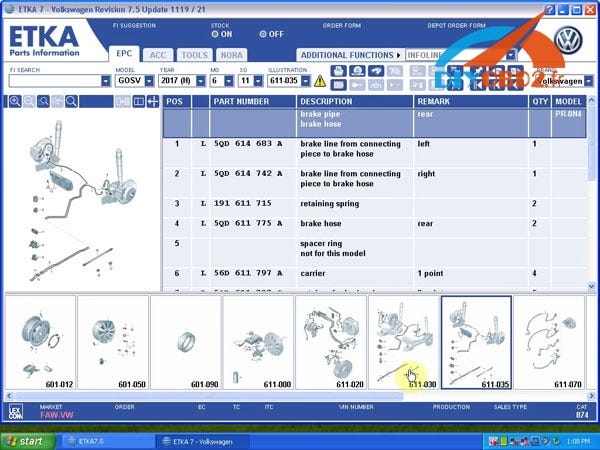
Task: Click into the FI search input field
Action: coord(55,81)
